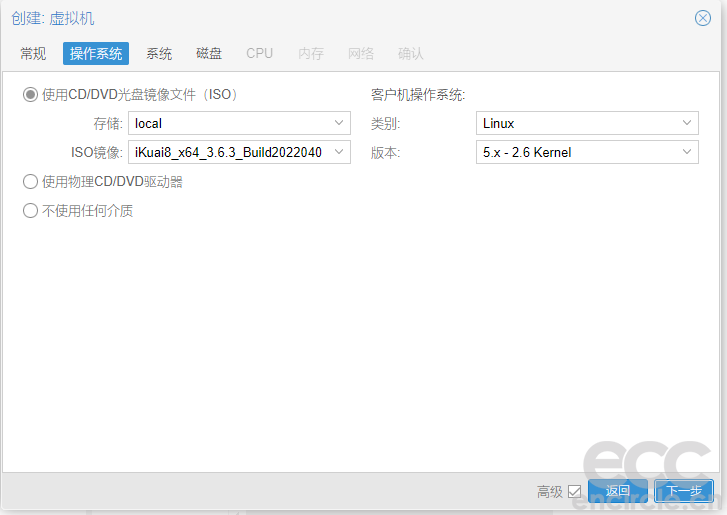
Task: Toggle the 高级 checkbox
Action: [x=574, y=491]
